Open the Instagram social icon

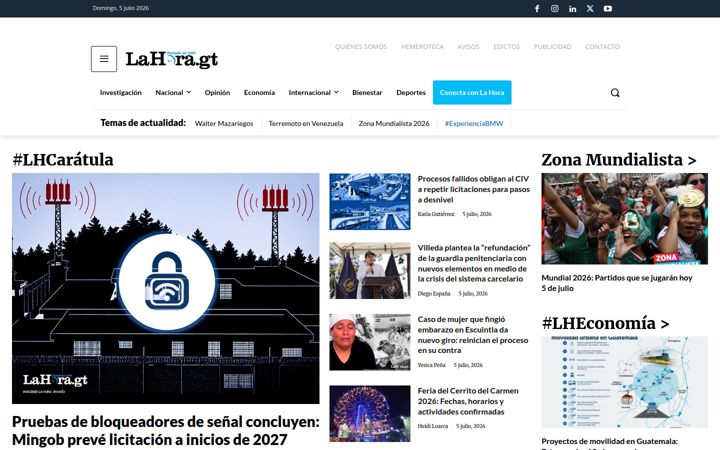pyautogui.click(x=555, y=9)
